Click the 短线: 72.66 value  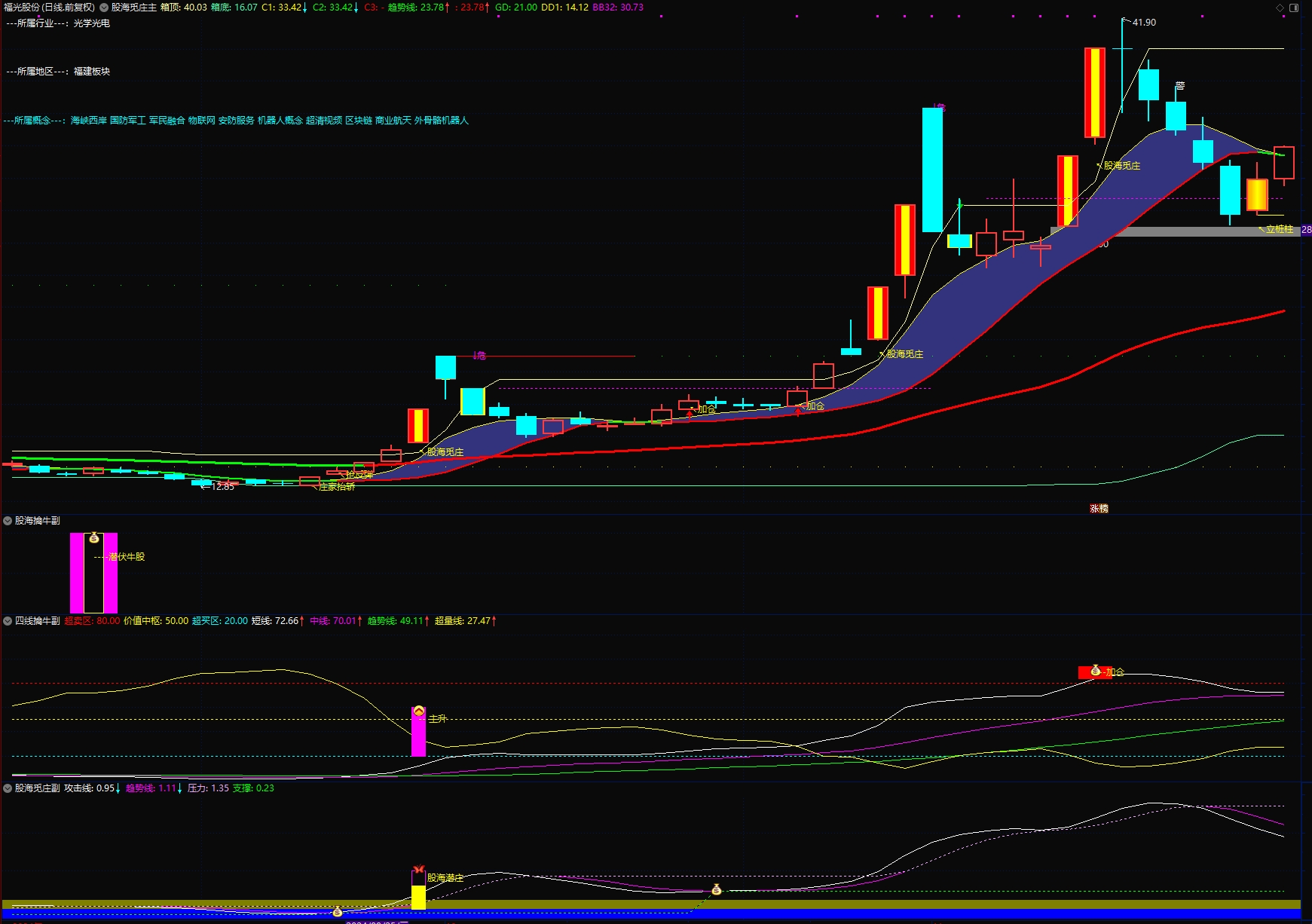[278, 621]
